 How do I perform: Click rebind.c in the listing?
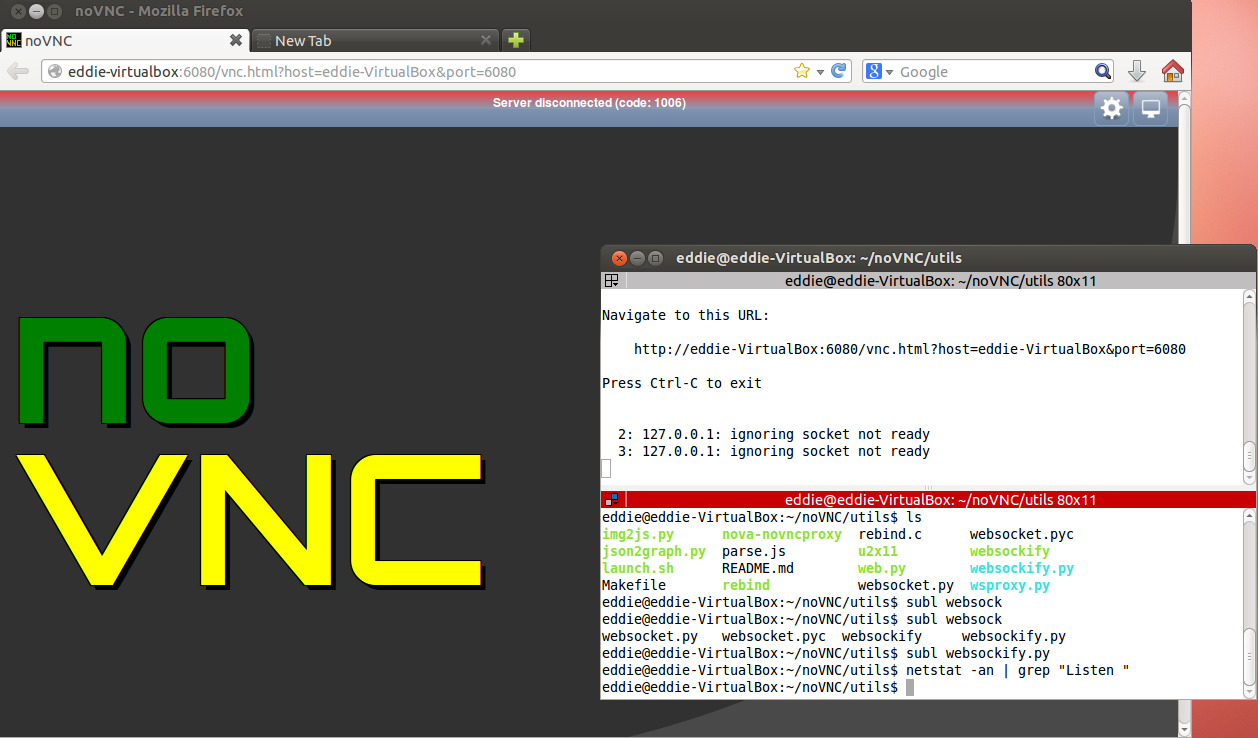pyautogui.click(x=890, y=534)
